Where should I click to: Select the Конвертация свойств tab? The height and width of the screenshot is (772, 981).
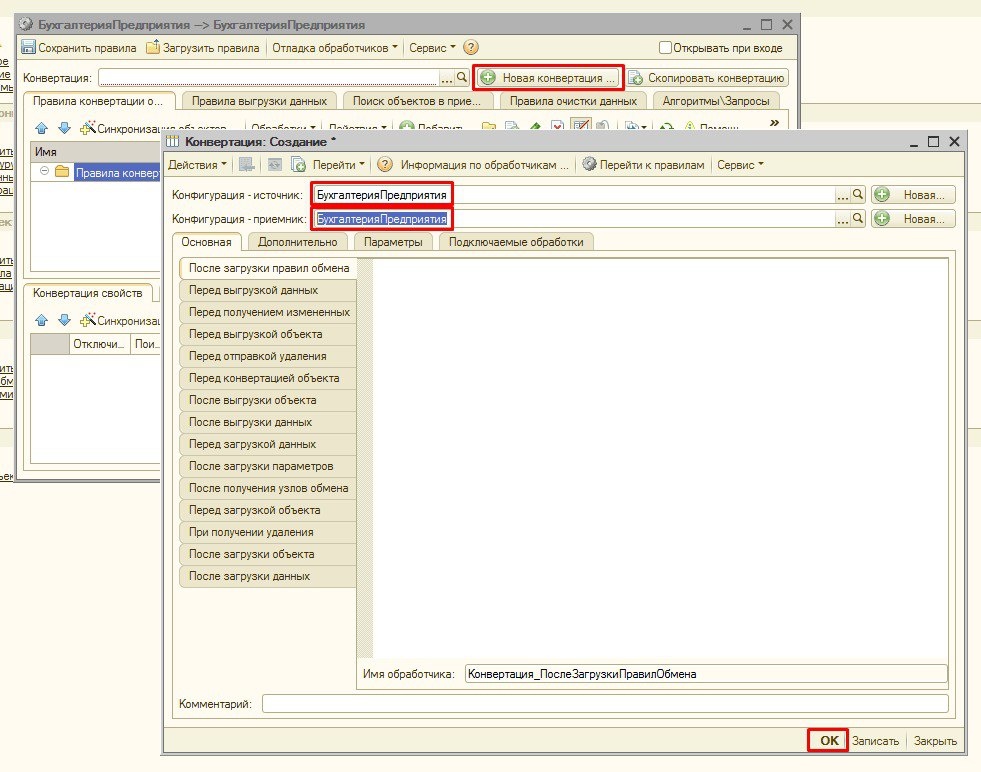(x=88, y=293)
